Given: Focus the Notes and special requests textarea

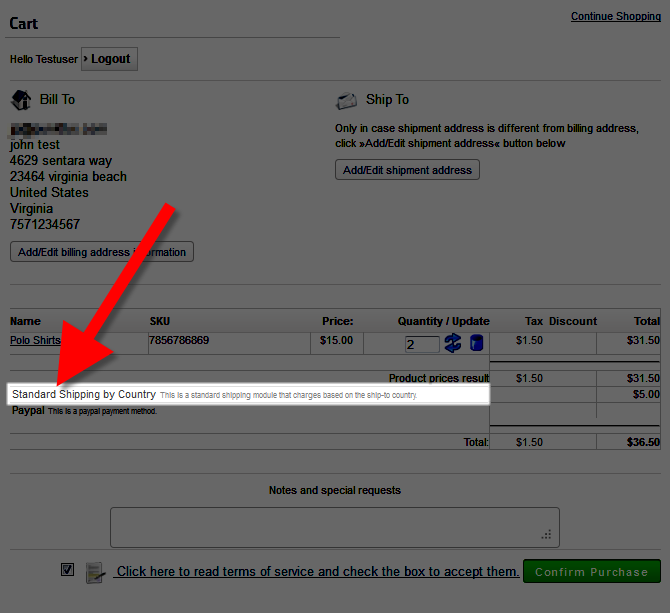Looking at the screenshot, I should [334, 527].
